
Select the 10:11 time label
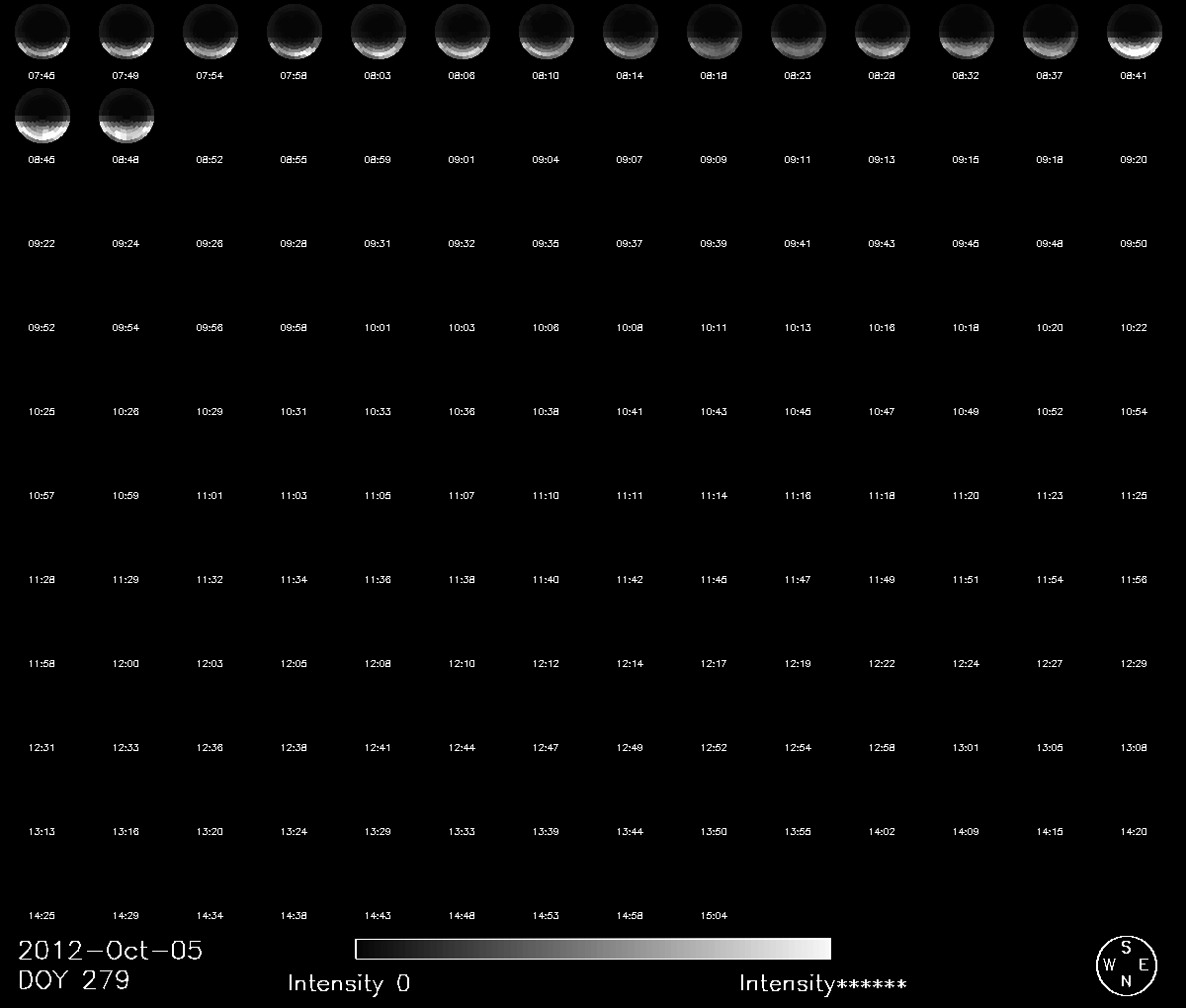(714, 327)
